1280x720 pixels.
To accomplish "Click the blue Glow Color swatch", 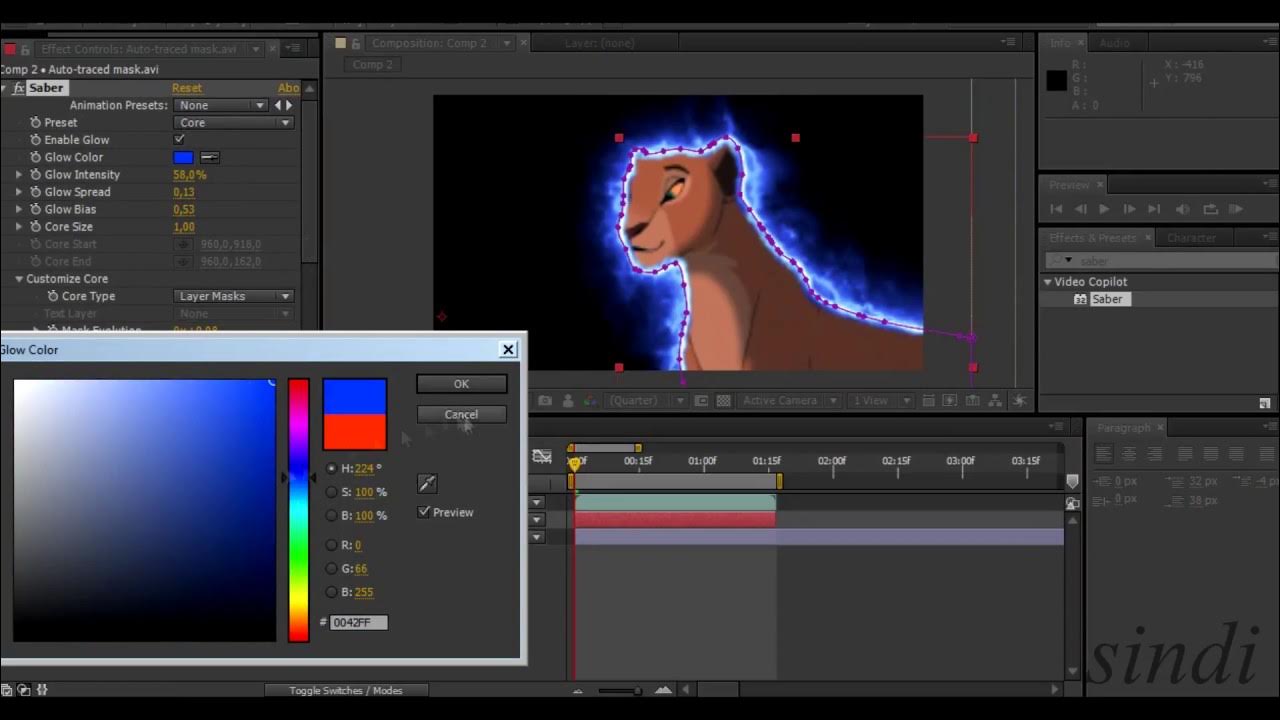I will pos(183,157).
